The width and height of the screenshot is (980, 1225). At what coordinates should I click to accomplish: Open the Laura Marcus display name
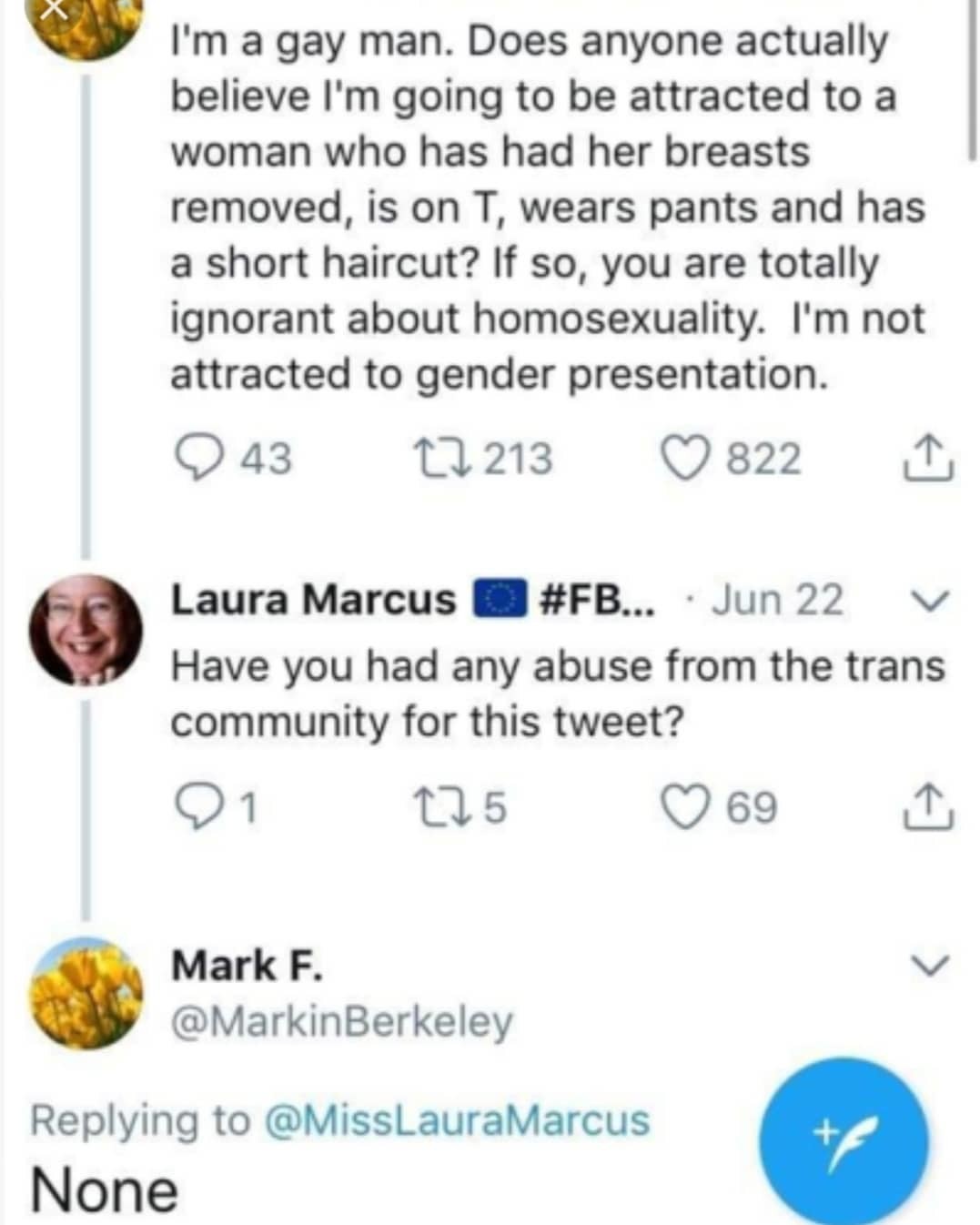pos(314,600)
